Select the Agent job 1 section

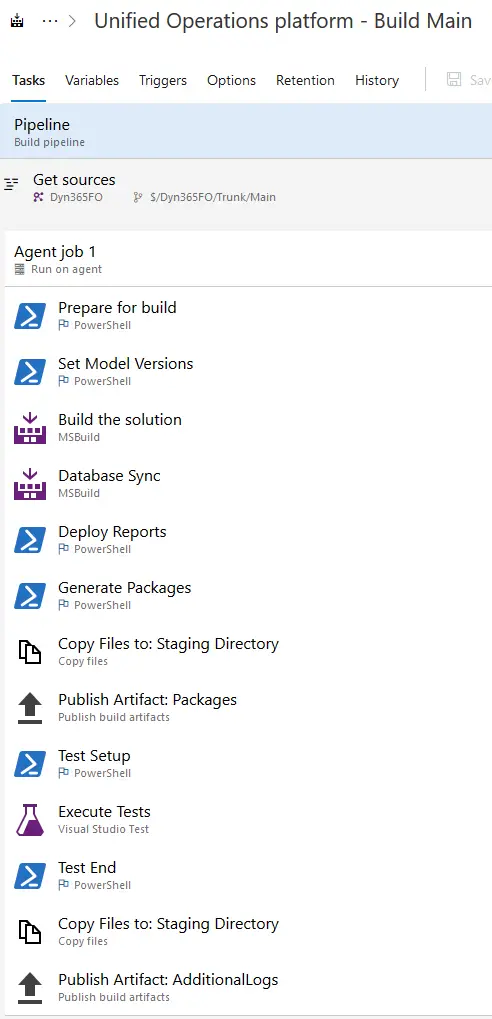(x=248, y=259)
